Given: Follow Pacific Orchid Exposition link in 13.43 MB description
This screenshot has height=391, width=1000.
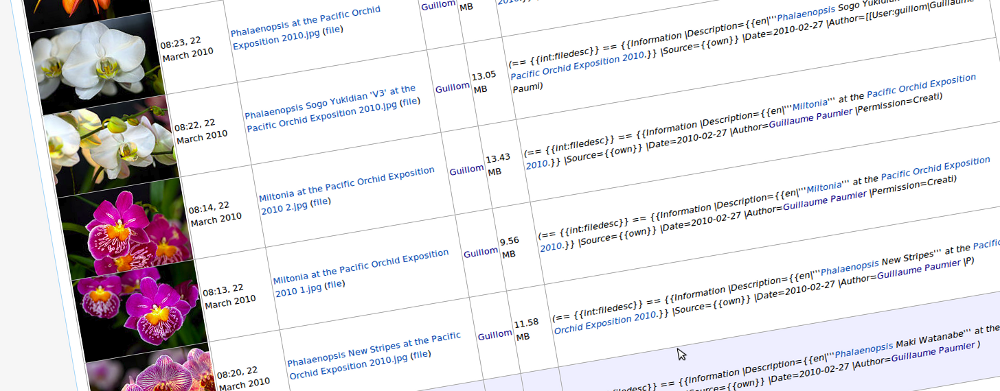Looking at the screenshot, I should [921, 87].
